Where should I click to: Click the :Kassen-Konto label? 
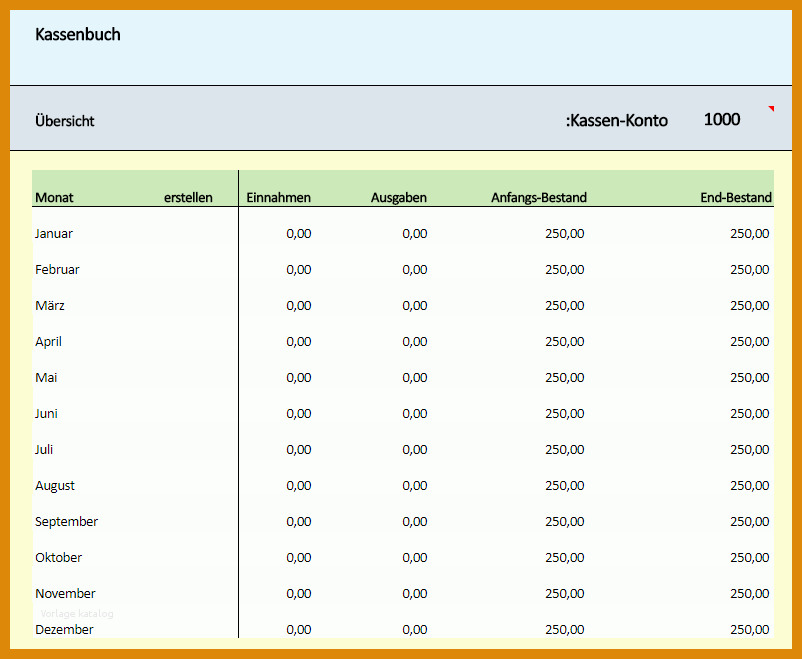tap(616, 121)
